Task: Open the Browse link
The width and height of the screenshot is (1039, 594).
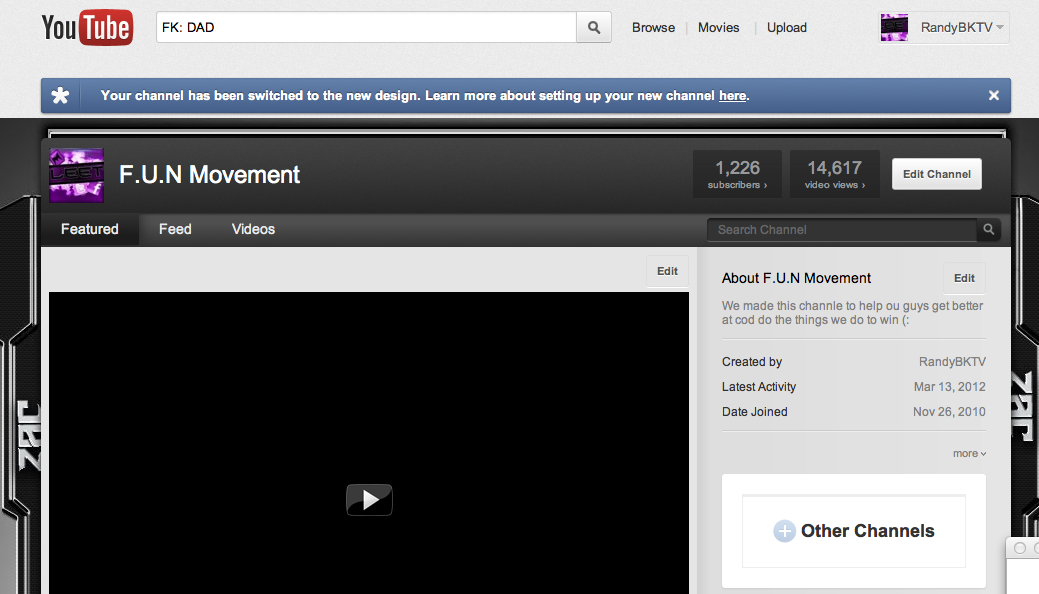Action: point(653,28)
